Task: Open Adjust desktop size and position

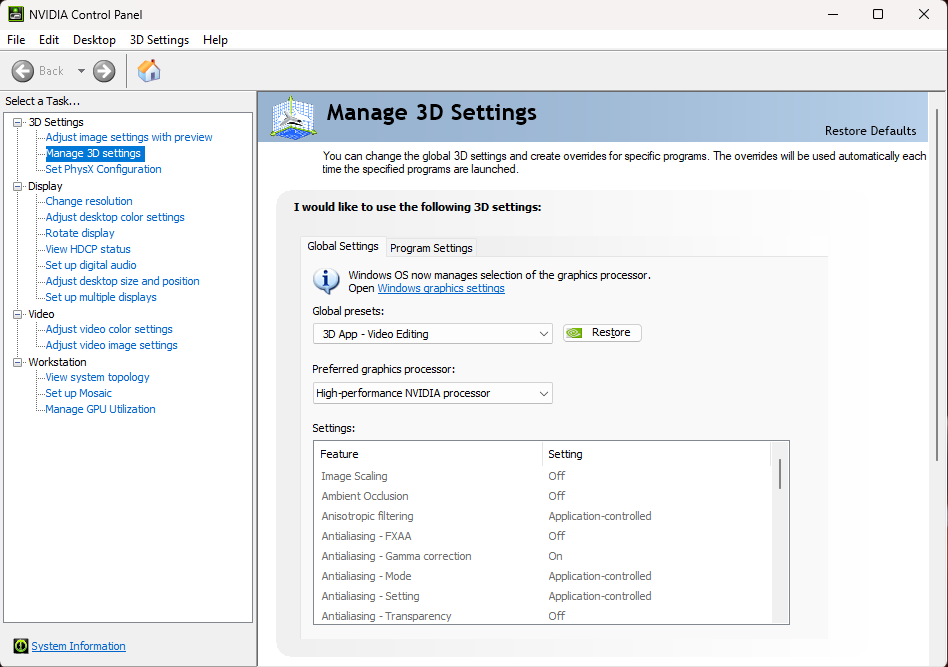Action: (122, 281)
